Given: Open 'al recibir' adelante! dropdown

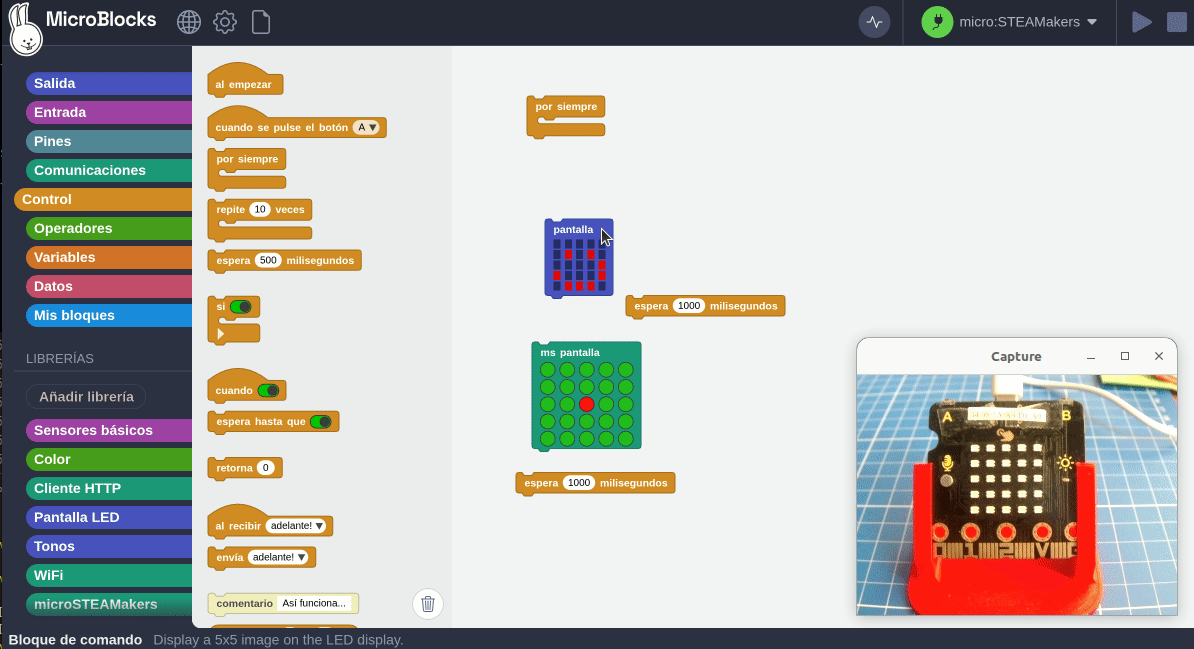Looking at the screenshot, I should click(x=297, y=526).
